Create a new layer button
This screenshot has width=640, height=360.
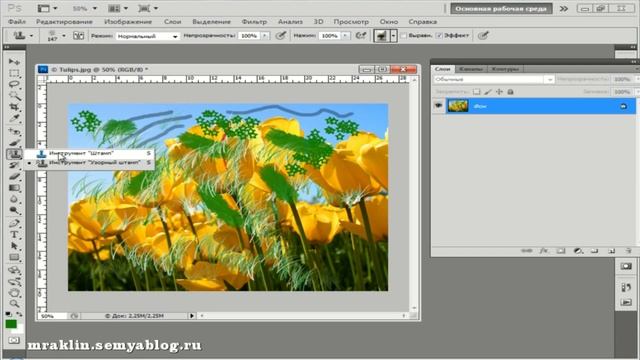[611, 251]
